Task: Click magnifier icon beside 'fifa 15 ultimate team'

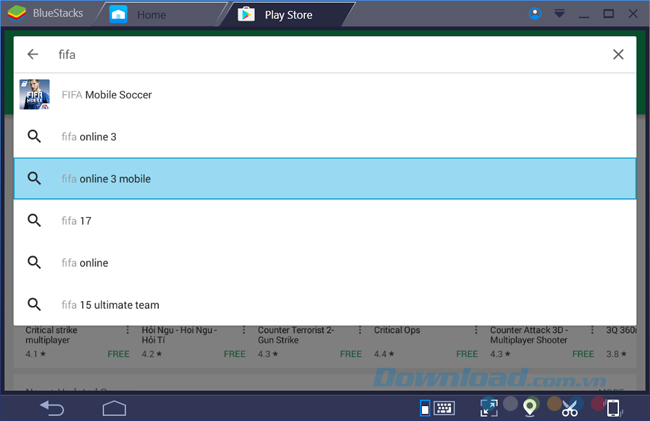Action: pos(34,304)
